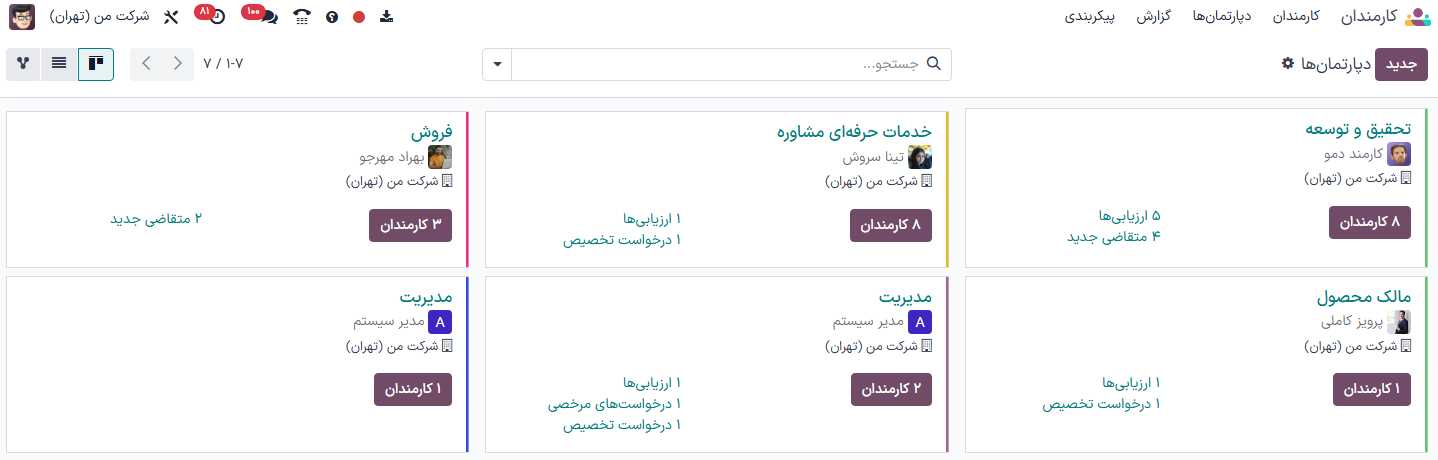The height and width of the screenshot is (460, 1438).
Task: Switch to list view
Action: click(60, 64)
